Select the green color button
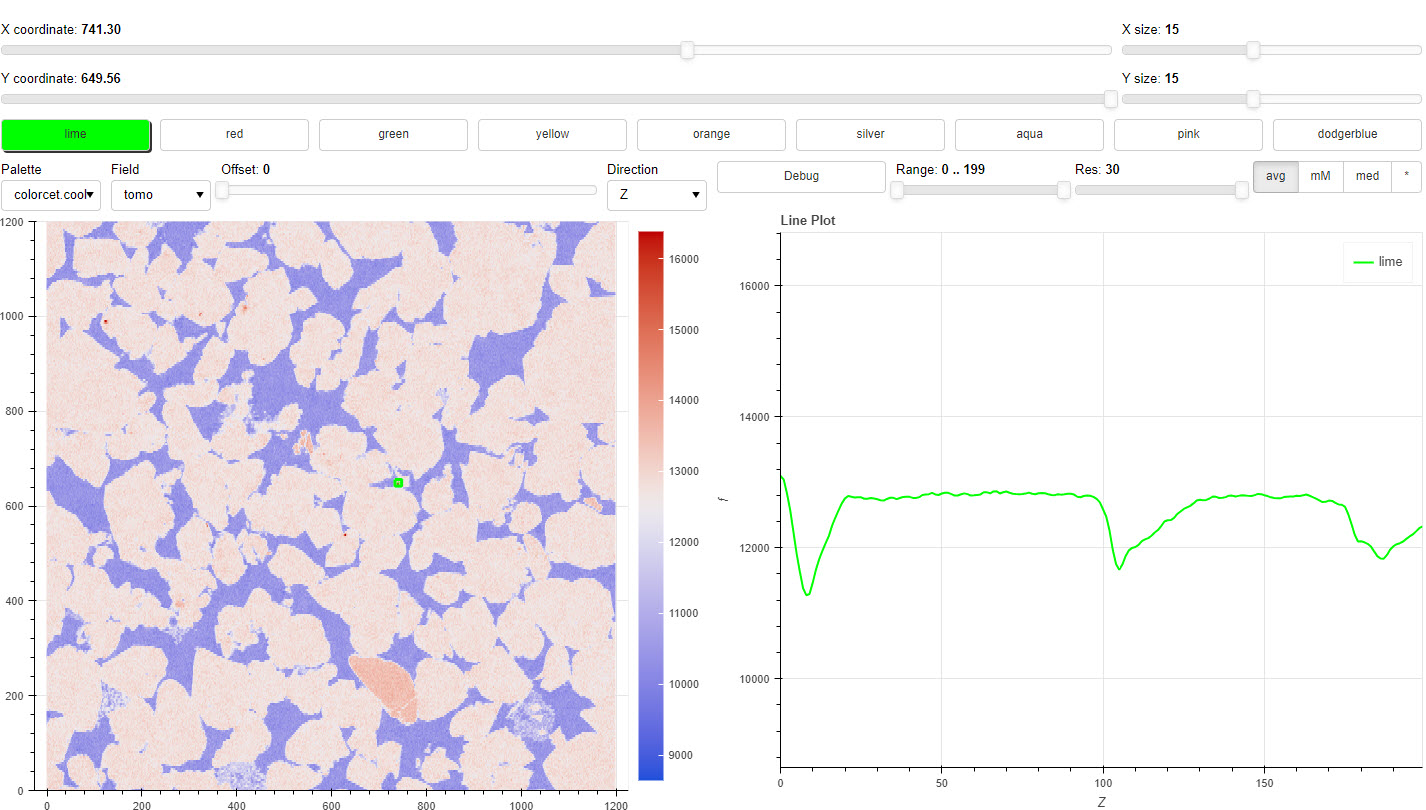Viewport: 1426px width, 810px height. 393,134
